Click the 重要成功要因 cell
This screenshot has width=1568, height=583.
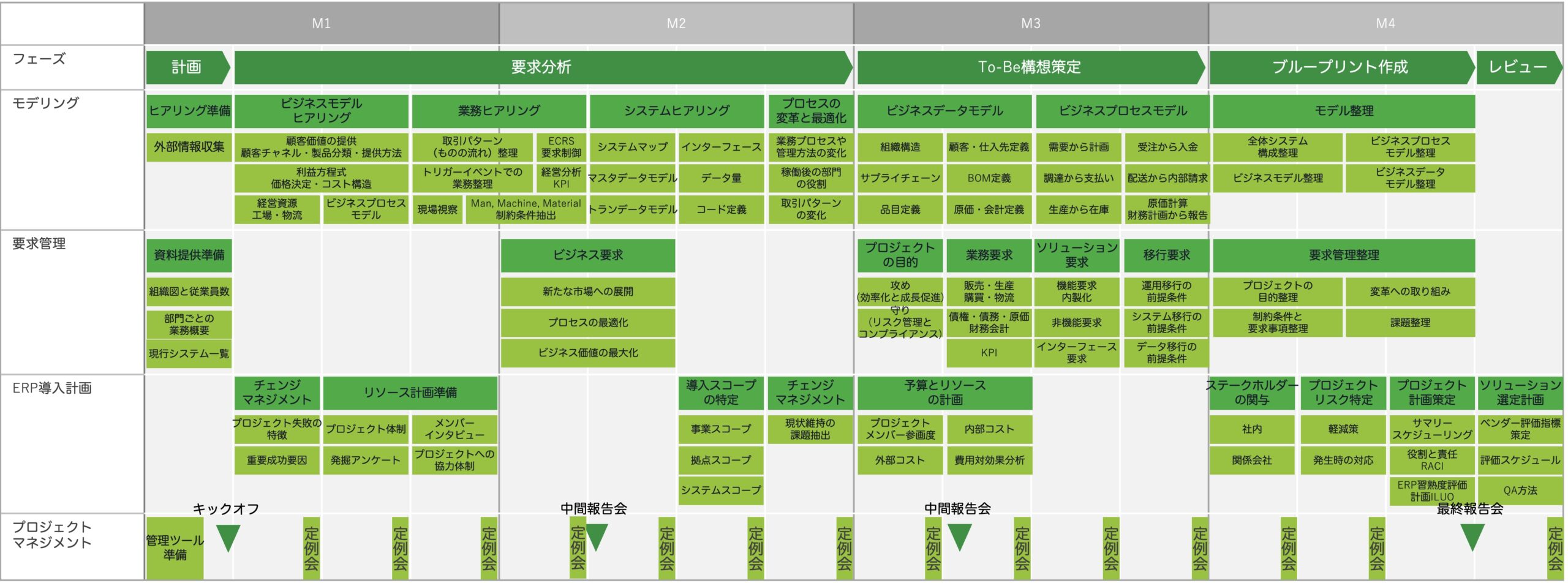click(277, 460)
